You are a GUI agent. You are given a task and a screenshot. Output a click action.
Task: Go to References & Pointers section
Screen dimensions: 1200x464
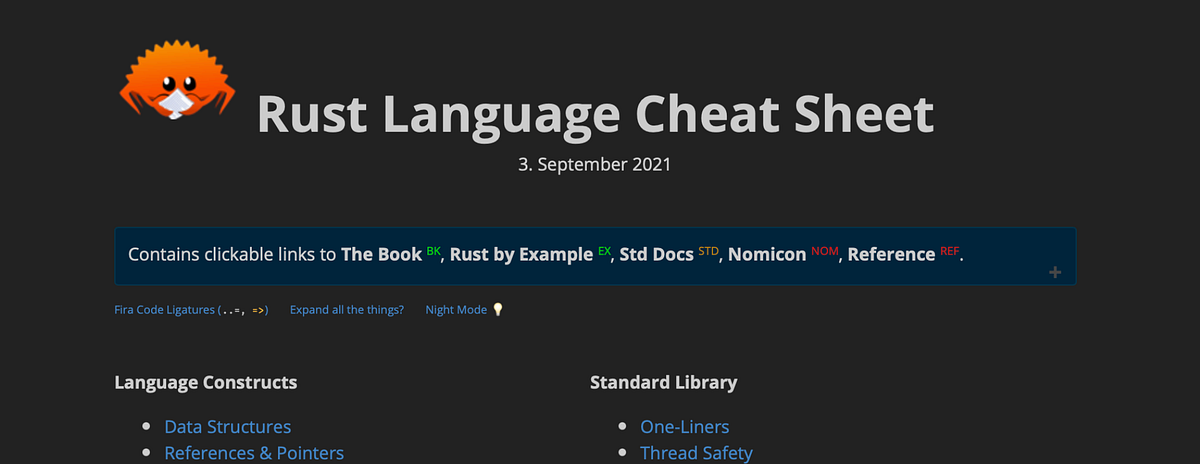point(254,453)
